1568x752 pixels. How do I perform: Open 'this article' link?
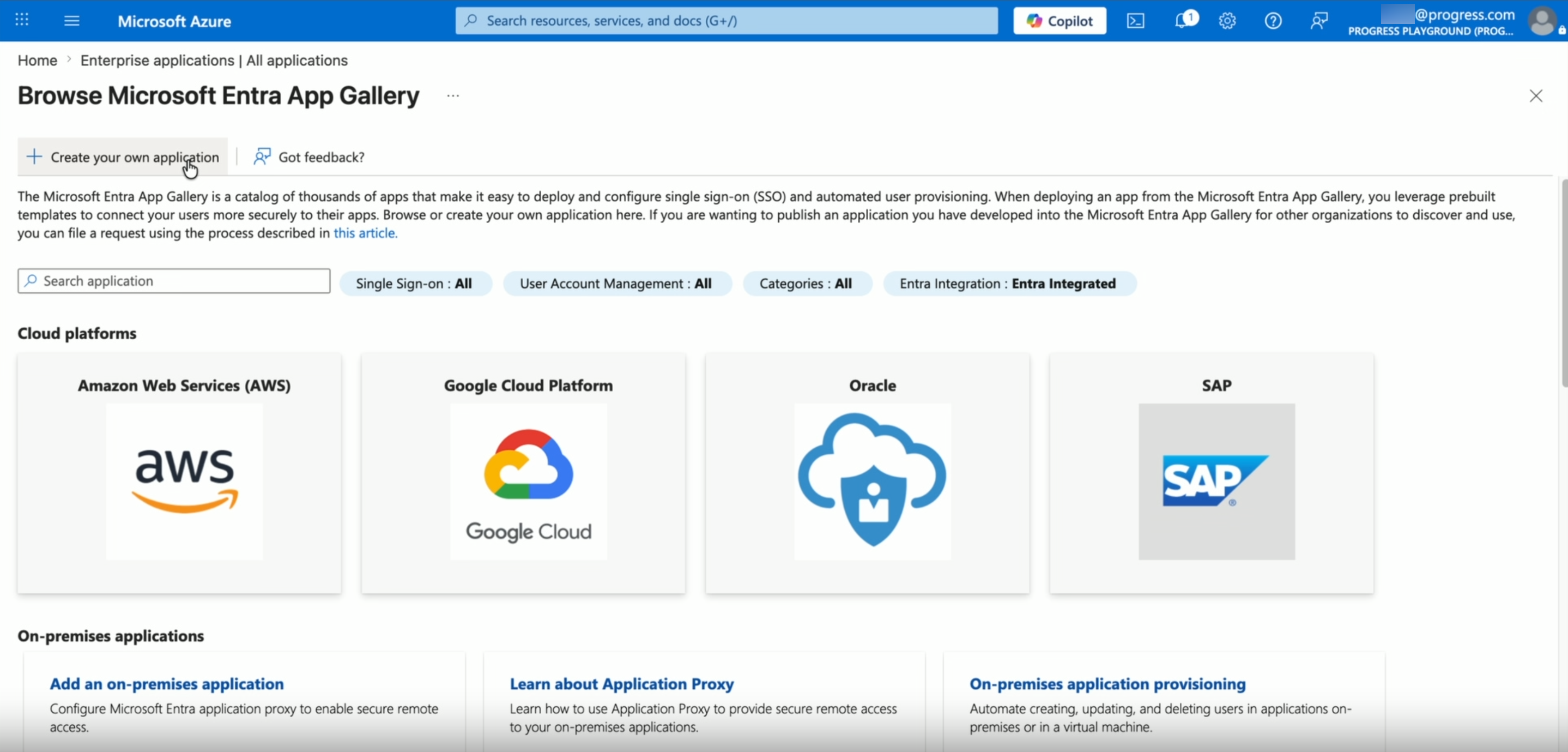(365, 233)
